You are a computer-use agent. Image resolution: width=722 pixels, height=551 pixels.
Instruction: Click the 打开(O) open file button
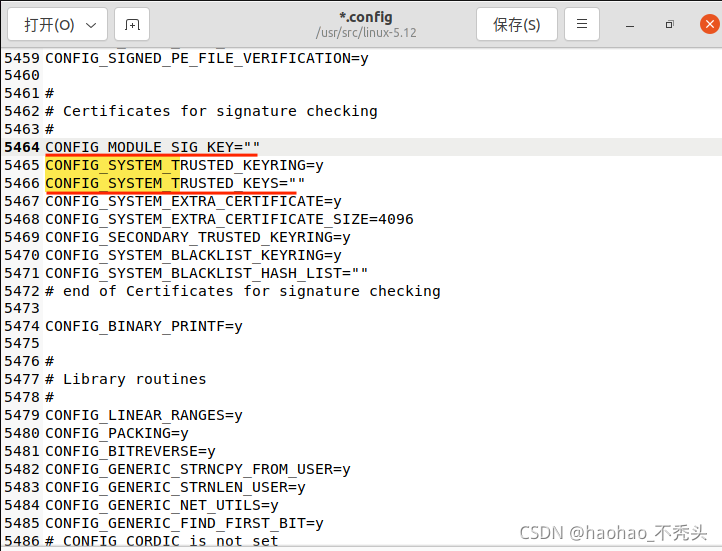tap(48, 24)
